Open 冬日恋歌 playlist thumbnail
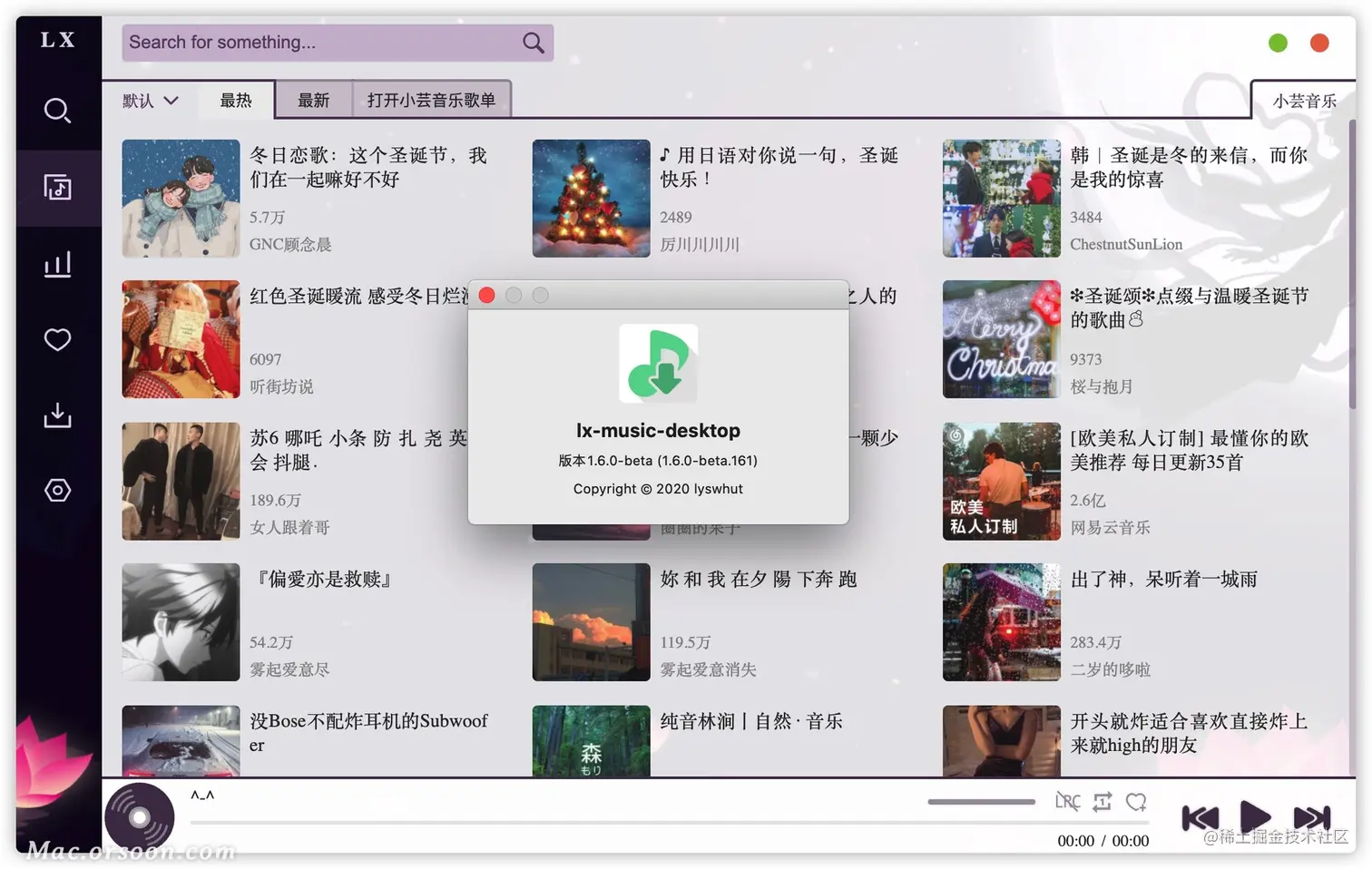The height and width of the screenshot is (869, 1372). 181,198
